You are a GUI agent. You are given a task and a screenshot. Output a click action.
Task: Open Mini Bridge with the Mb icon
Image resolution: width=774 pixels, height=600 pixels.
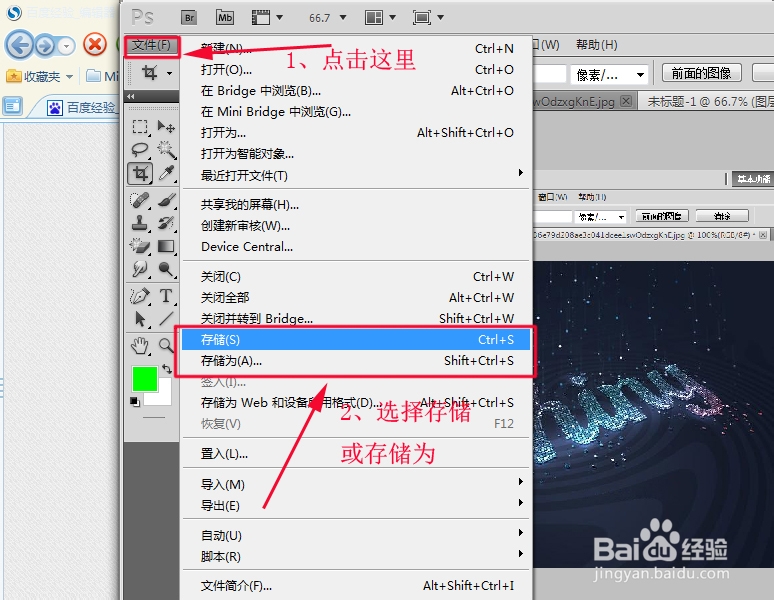[225, 18]
